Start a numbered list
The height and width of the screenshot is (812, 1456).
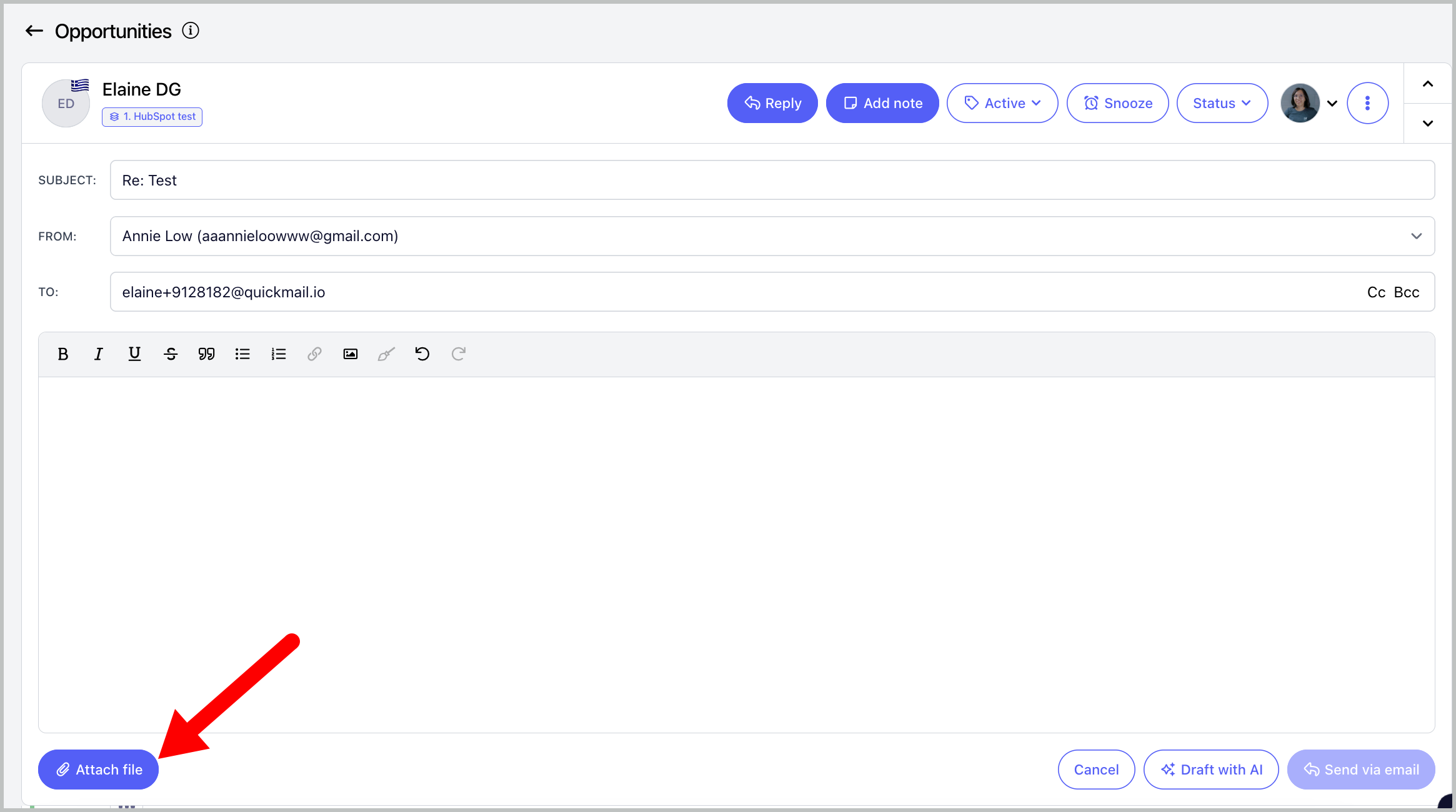(x=278, y=354)
